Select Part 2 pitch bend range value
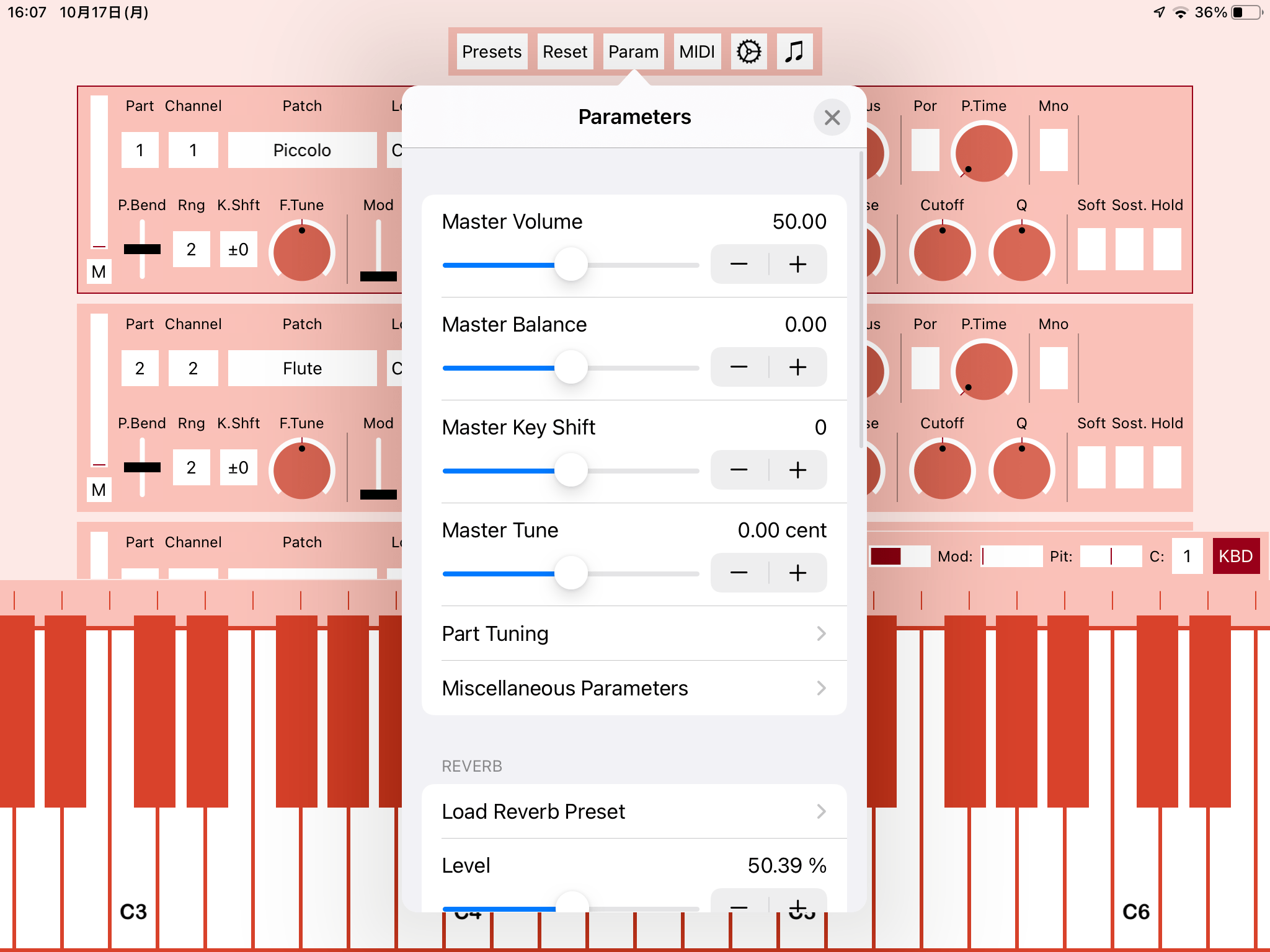 coord(191,467)
